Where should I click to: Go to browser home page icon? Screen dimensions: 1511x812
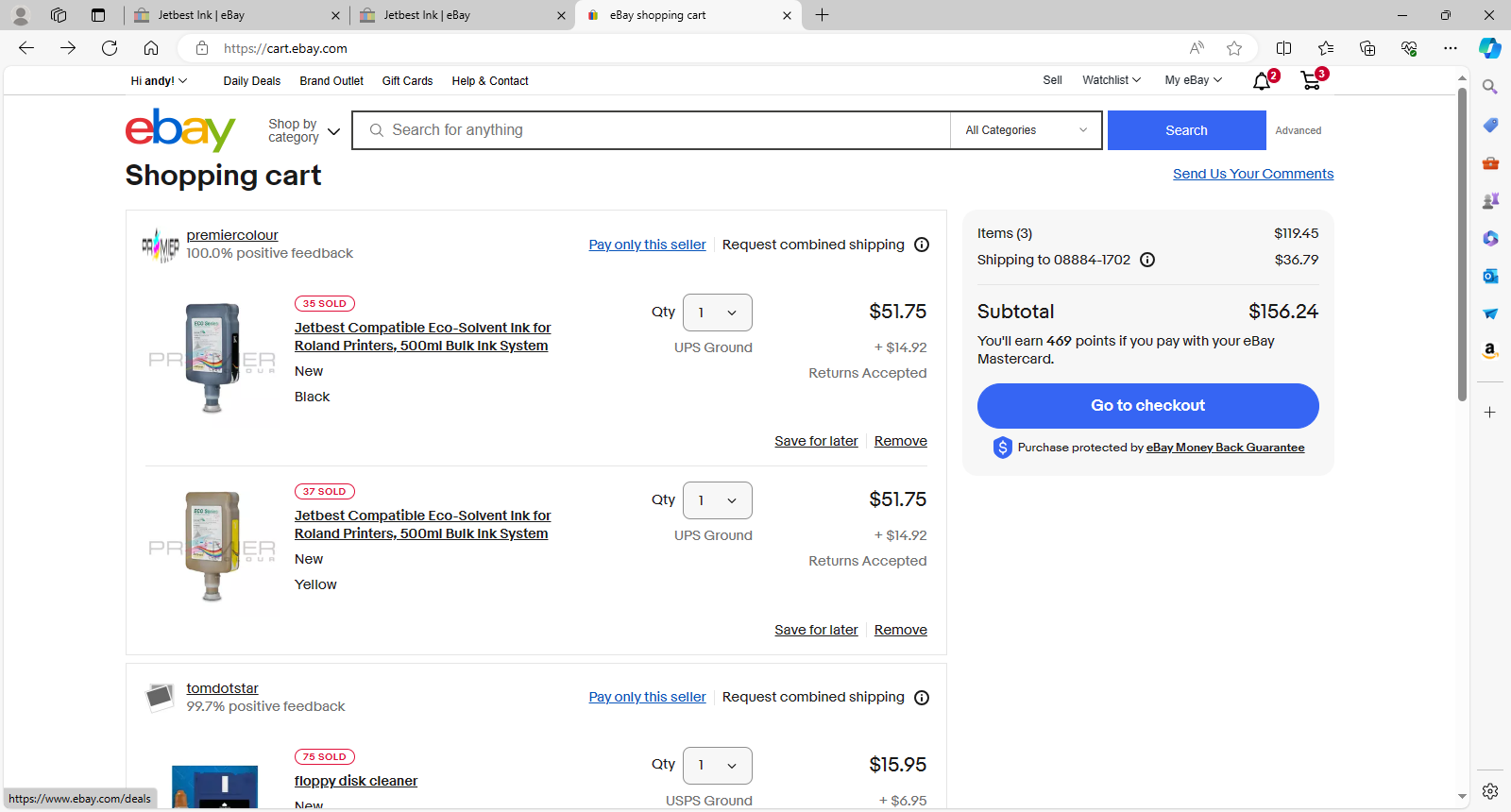tap(151, 48)
